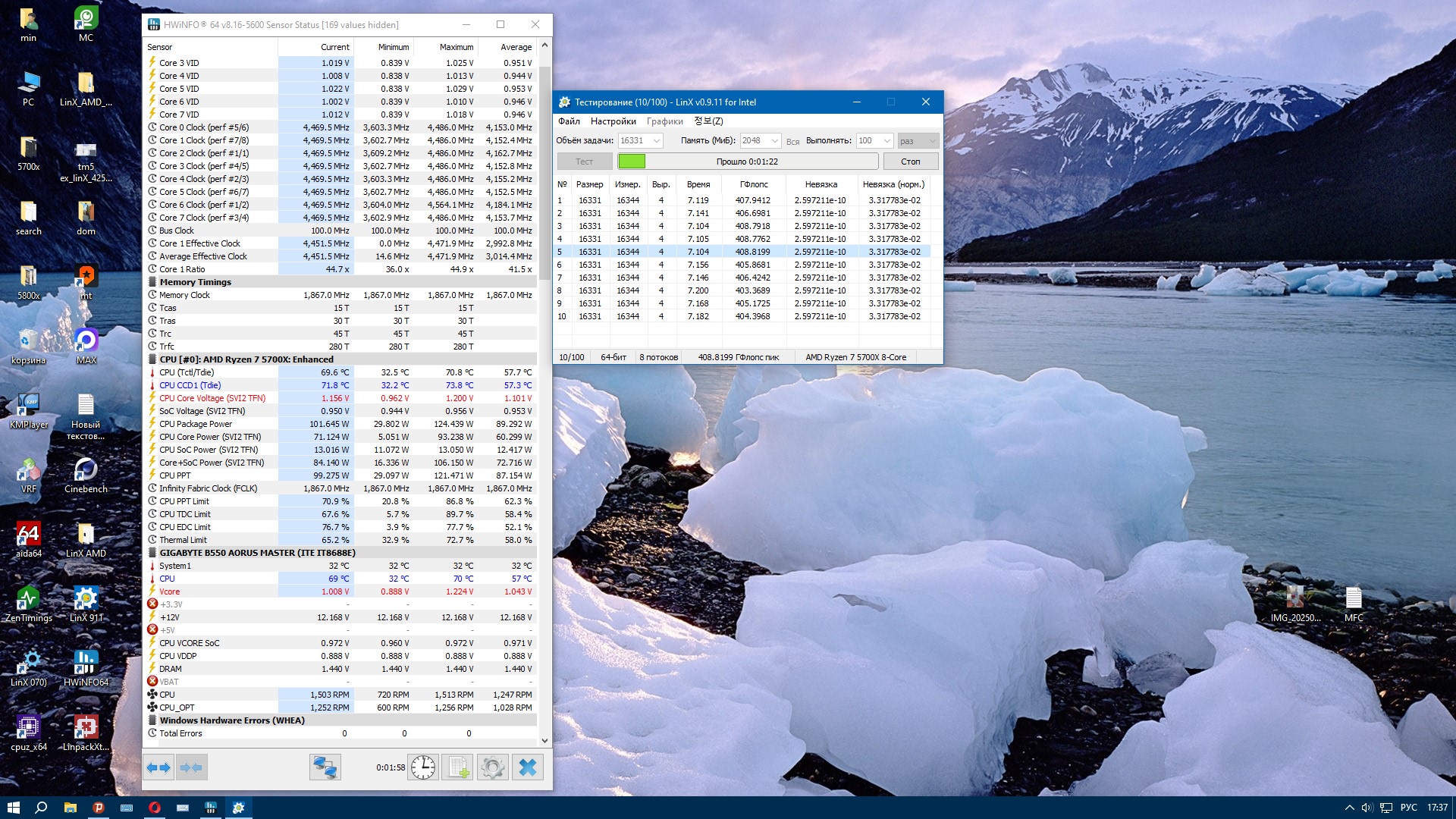Click the LinX test progress bar
Image resolution: width=1456 pixels, height=819 pixels.
coord(747,162)
